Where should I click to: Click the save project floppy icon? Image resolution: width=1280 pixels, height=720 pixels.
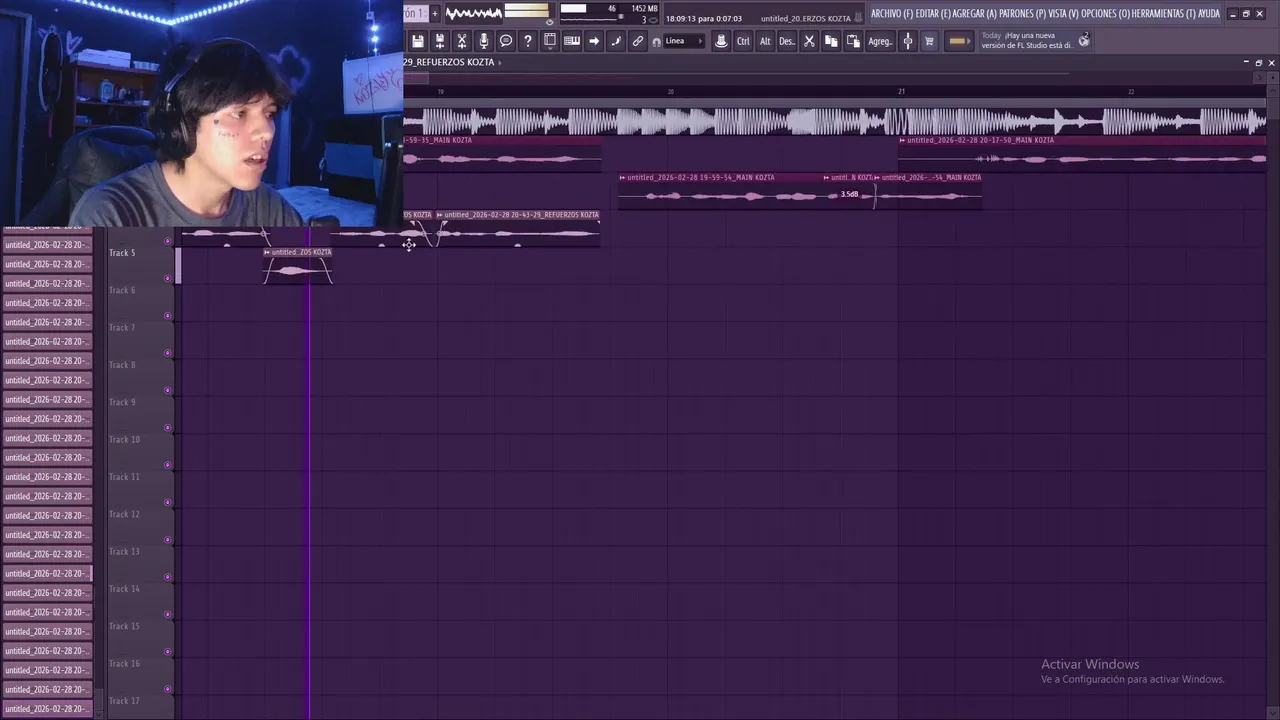tap(418, 41)
